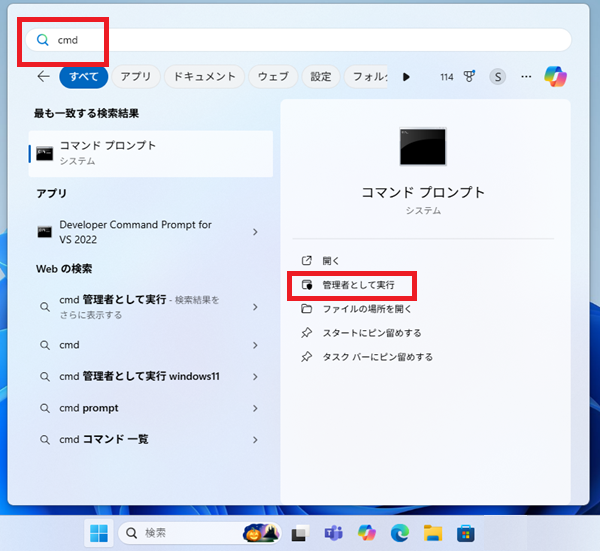Open the S account avatar
Screen dimensions: 600x551
(x=497, y=77)
